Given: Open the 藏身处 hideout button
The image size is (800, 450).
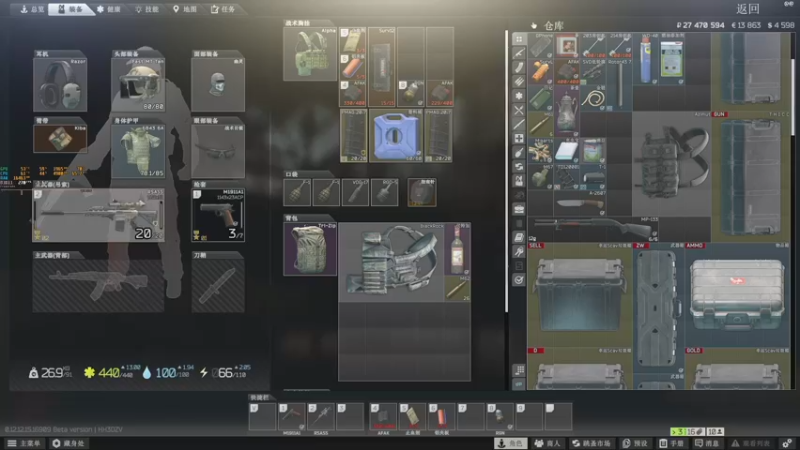Looking at the screenshot, I should tap(68, 443).
